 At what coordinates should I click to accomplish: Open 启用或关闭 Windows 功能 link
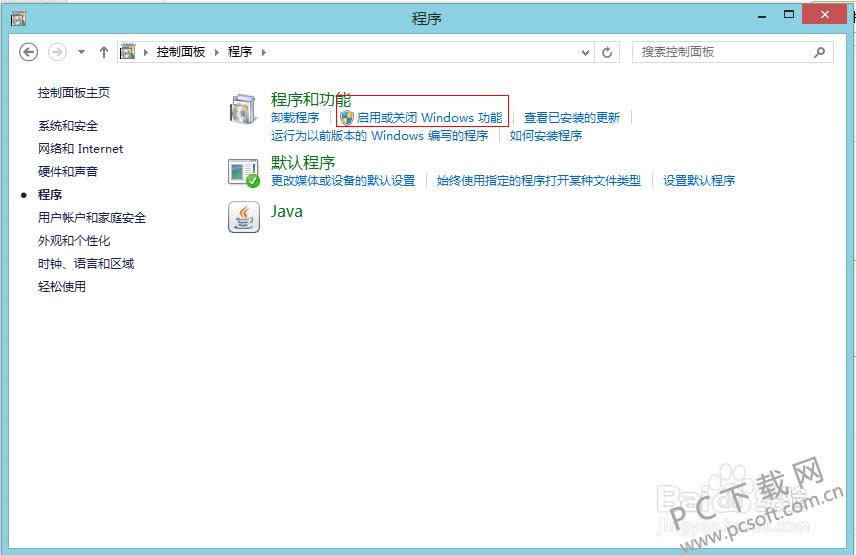[x=429, y=118]
